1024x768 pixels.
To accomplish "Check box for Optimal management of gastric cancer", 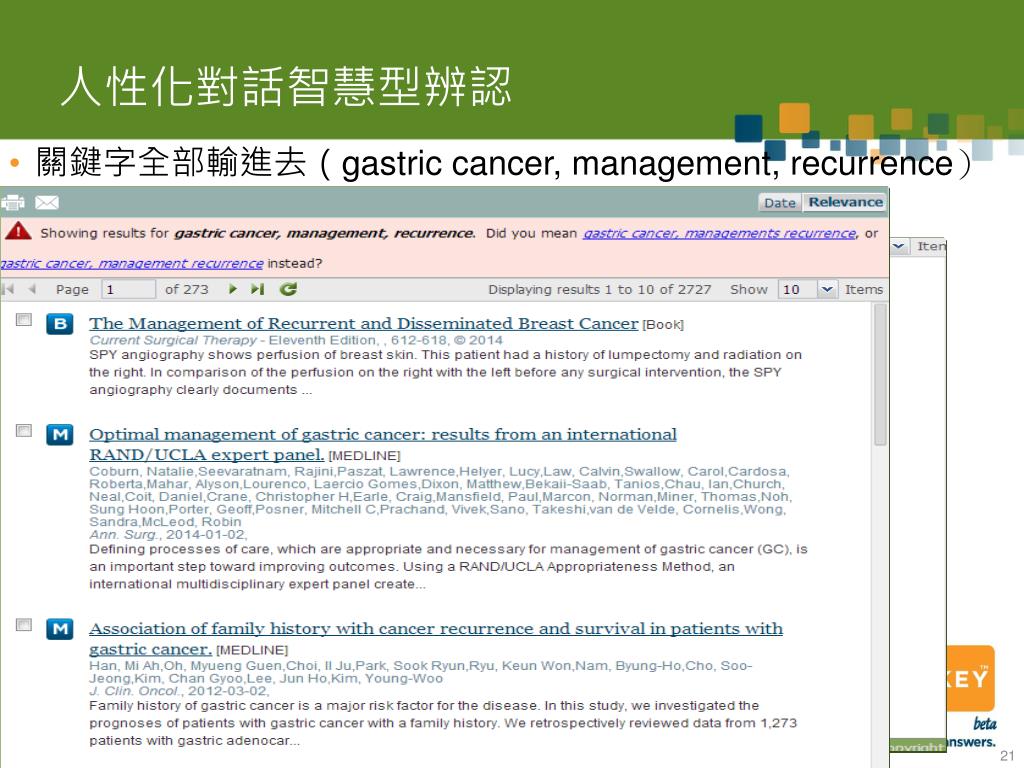I will pos(24,430).
